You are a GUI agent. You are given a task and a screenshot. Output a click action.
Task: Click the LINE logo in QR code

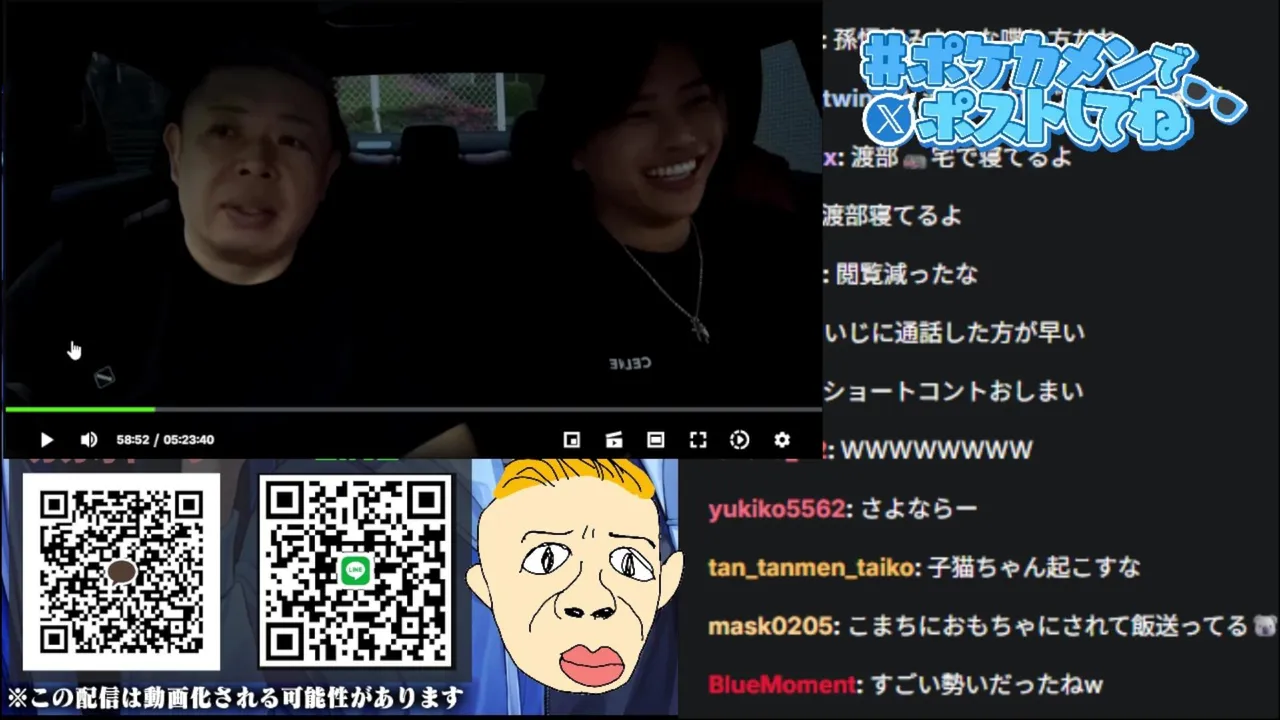point(355,571)
